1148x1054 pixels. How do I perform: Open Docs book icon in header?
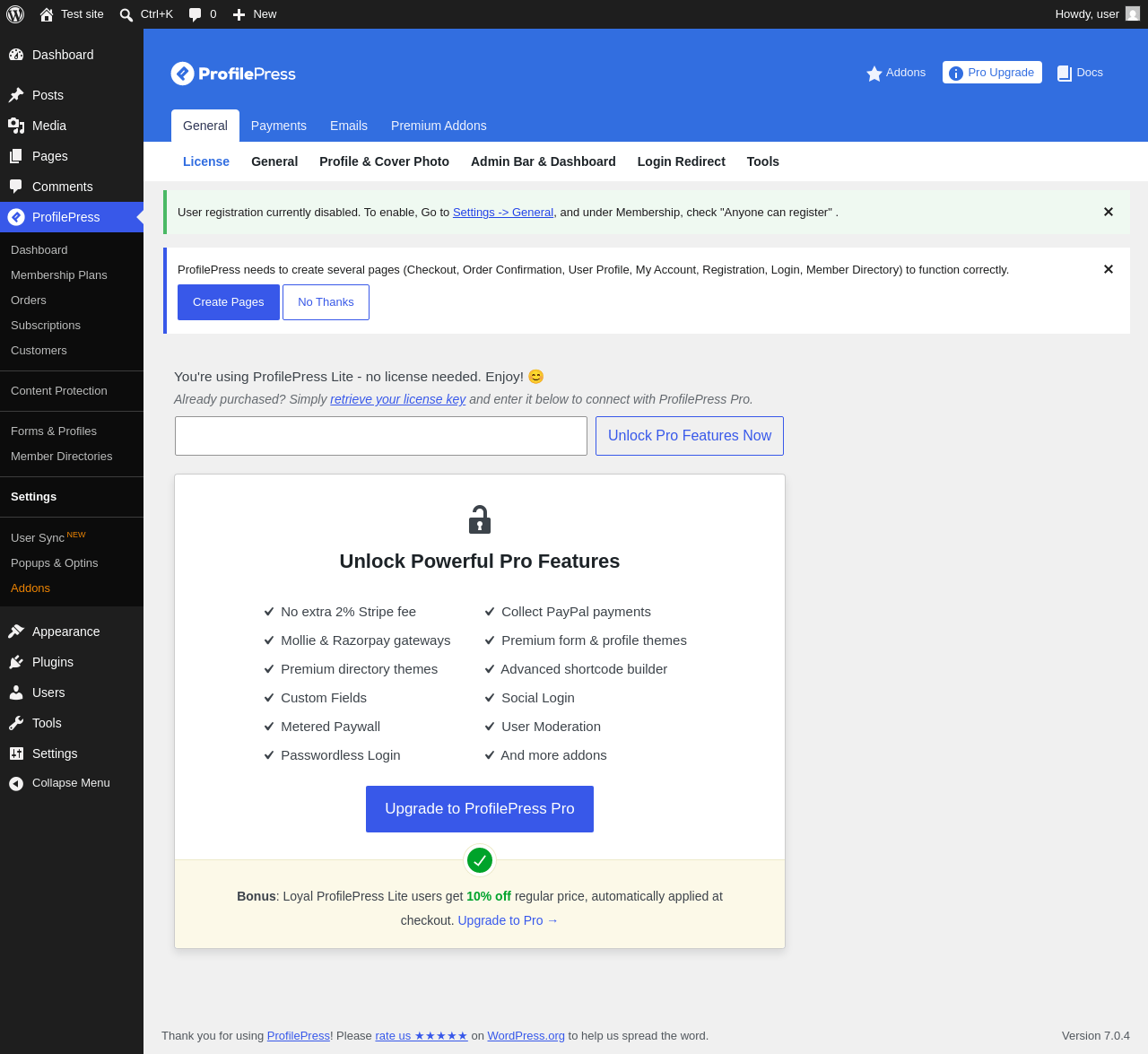1065,74
